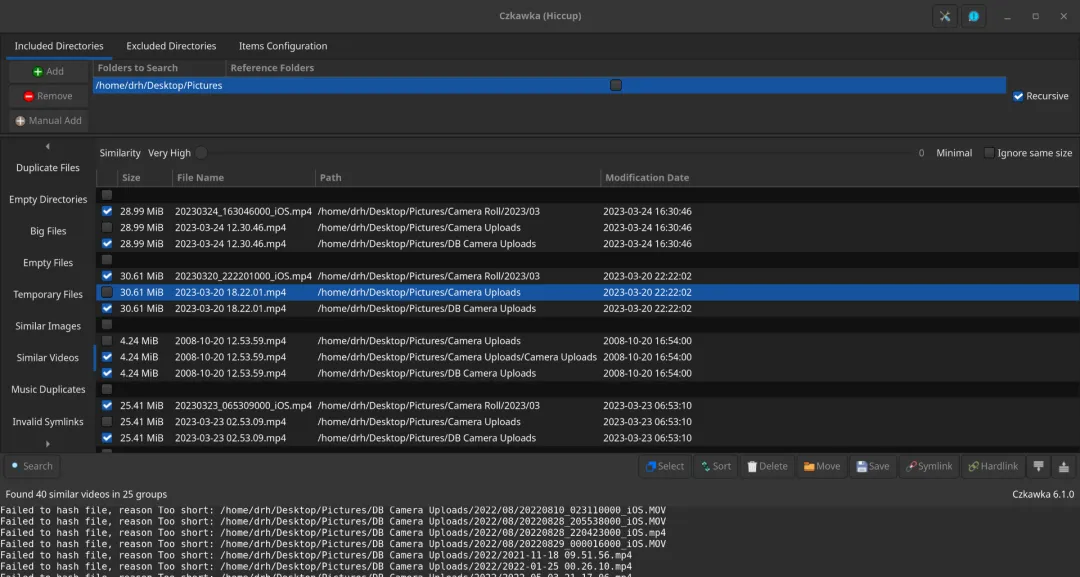This screenshot has width=1080, height=577.
Task: Select DB Camera Uploads row dated 2023-03-24
Action: click(588, 244)
